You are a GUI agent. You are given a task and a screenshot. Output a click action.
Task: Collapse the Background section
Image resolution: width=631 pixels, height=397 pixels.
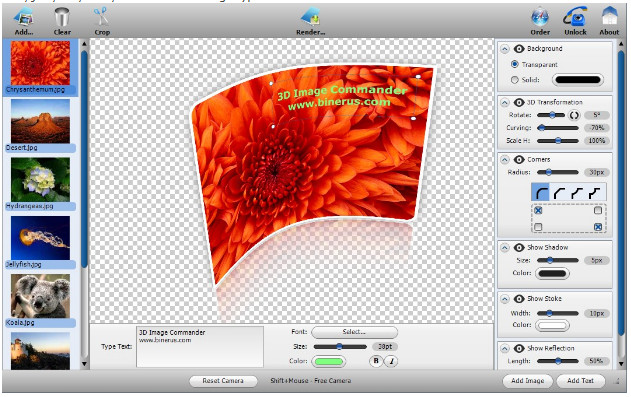point(505,49)
